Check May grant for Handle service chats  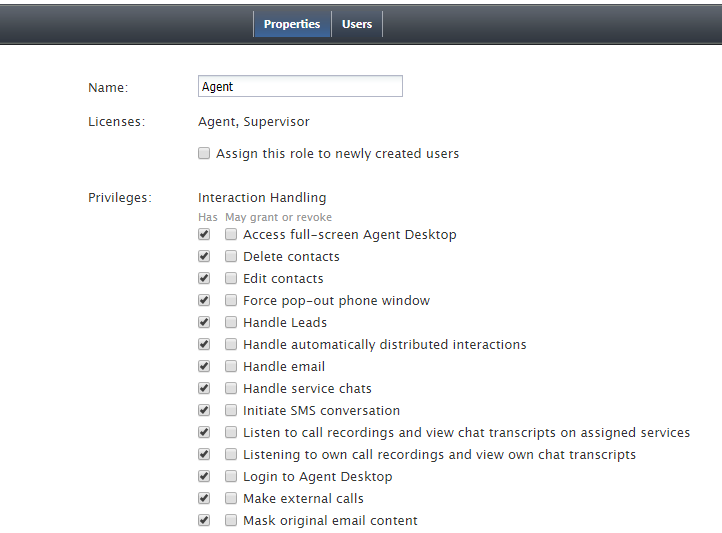[x=231, y=388]
